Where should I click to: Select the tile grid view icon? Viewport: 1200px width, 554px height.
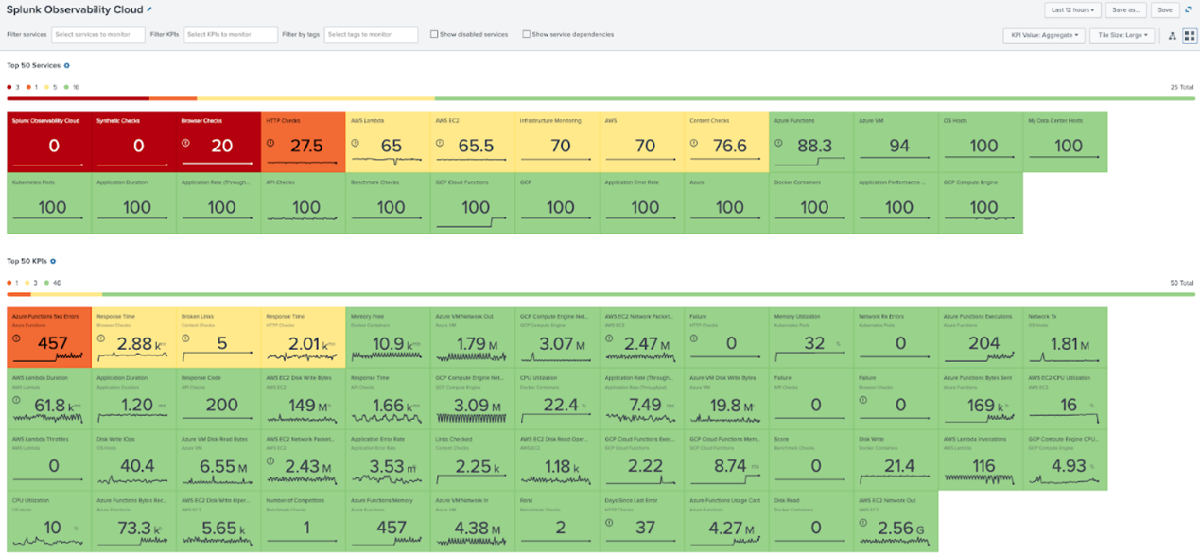click(x=1187, y=35)
